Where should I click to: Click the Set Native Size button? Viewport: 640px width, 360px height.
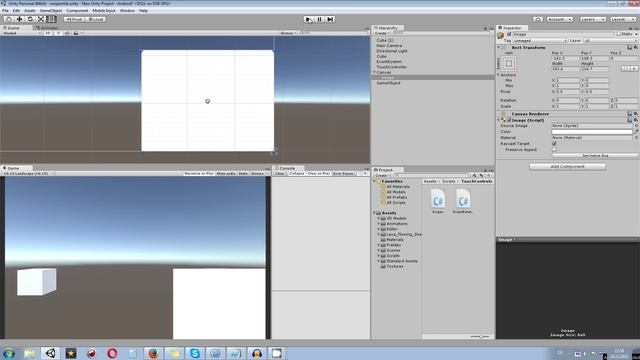tap(595, 156)
